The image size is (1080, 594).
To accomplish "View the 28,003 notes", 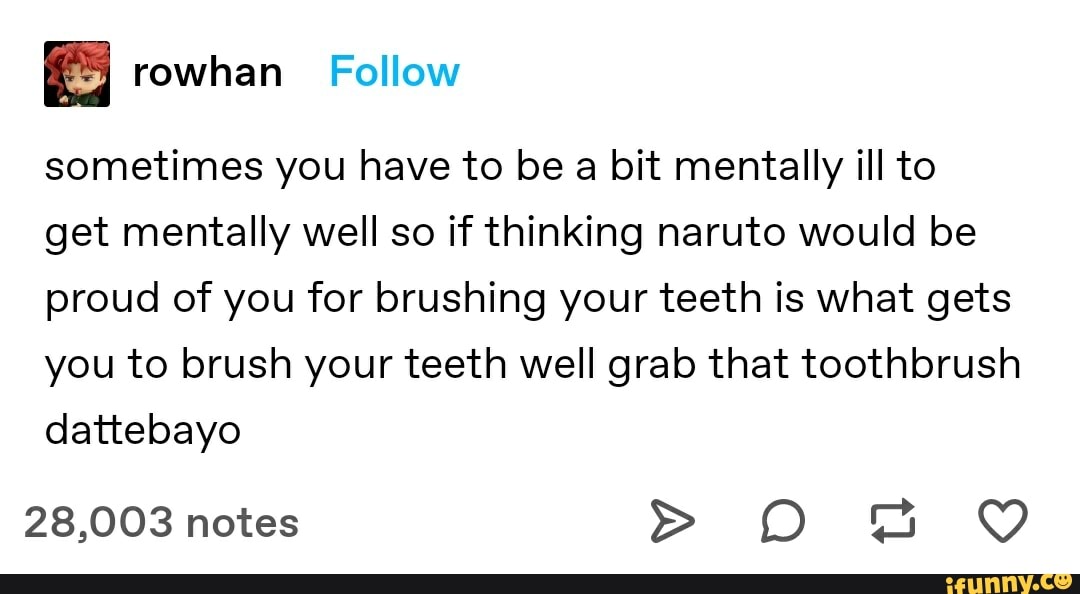I will tap(162, 522).
